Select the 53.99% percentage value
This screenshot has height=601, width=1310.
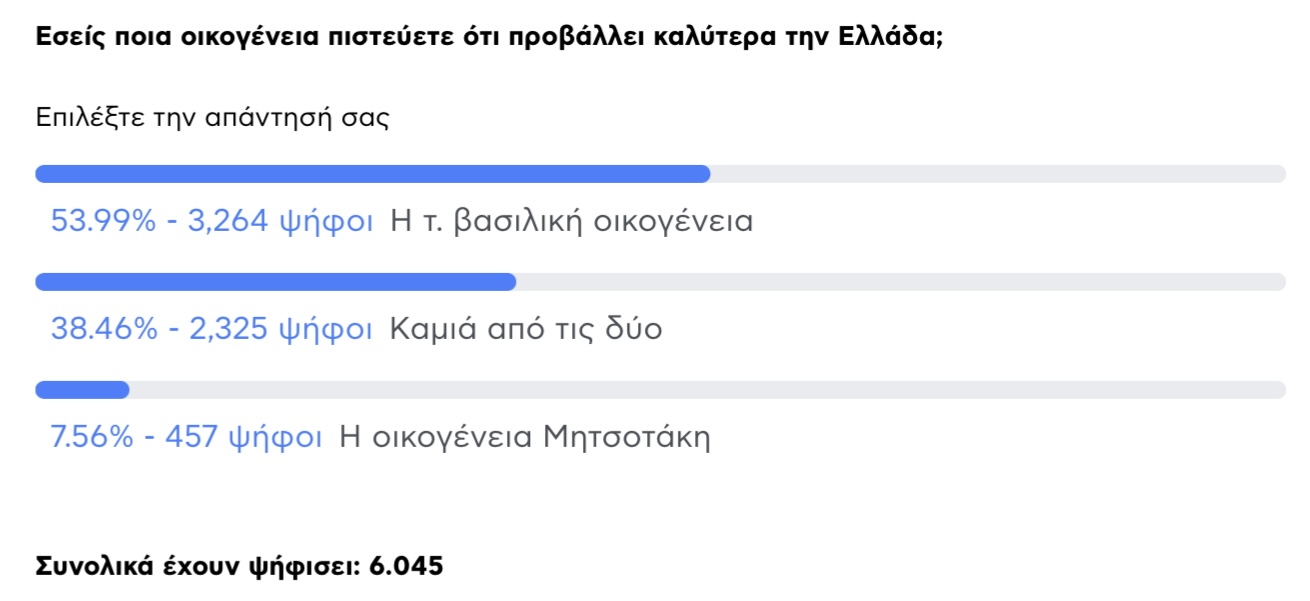(x=103, y=220)
